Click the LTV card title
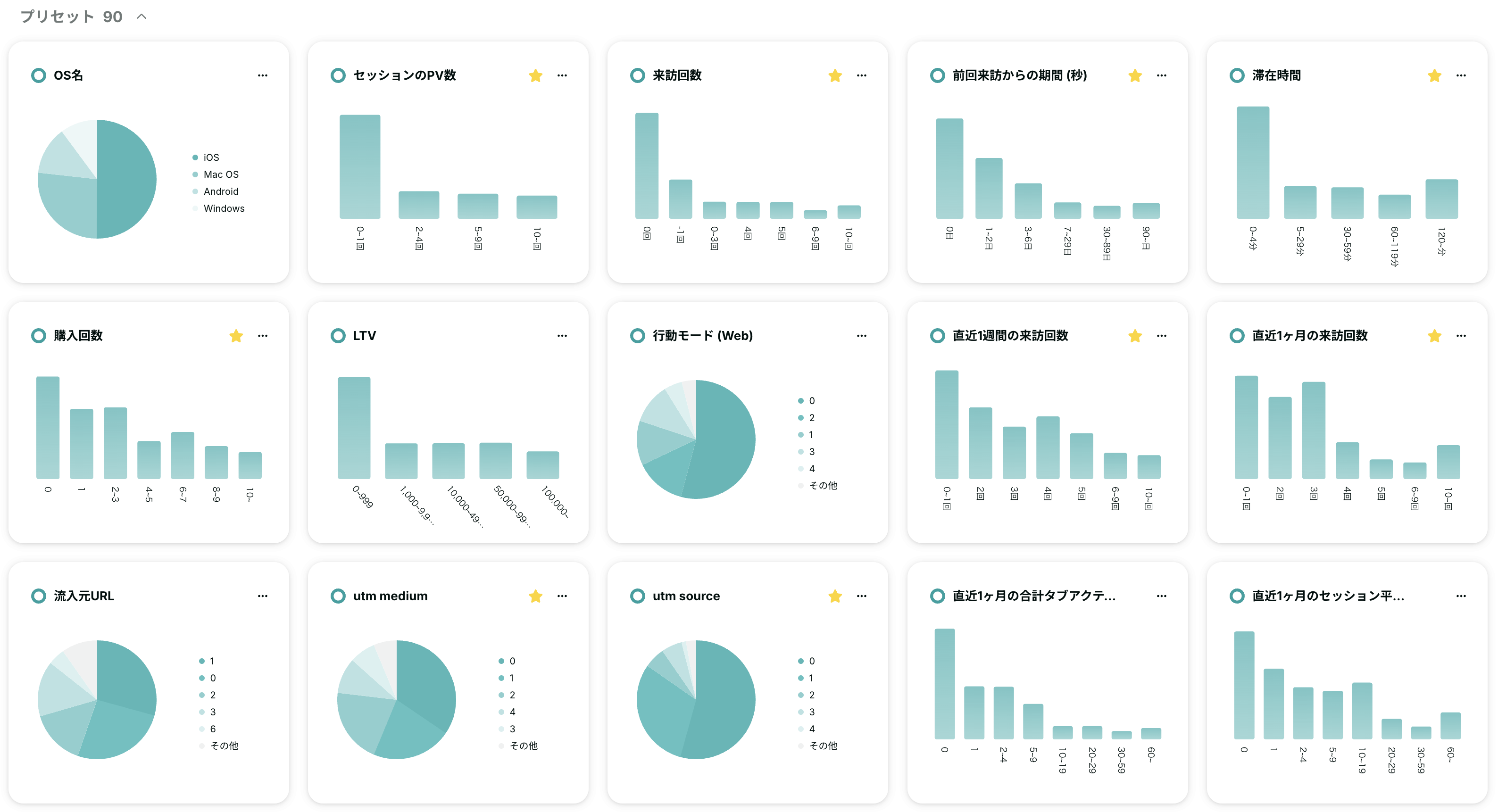Viewport: 1498px width, 812px height. 365,336
